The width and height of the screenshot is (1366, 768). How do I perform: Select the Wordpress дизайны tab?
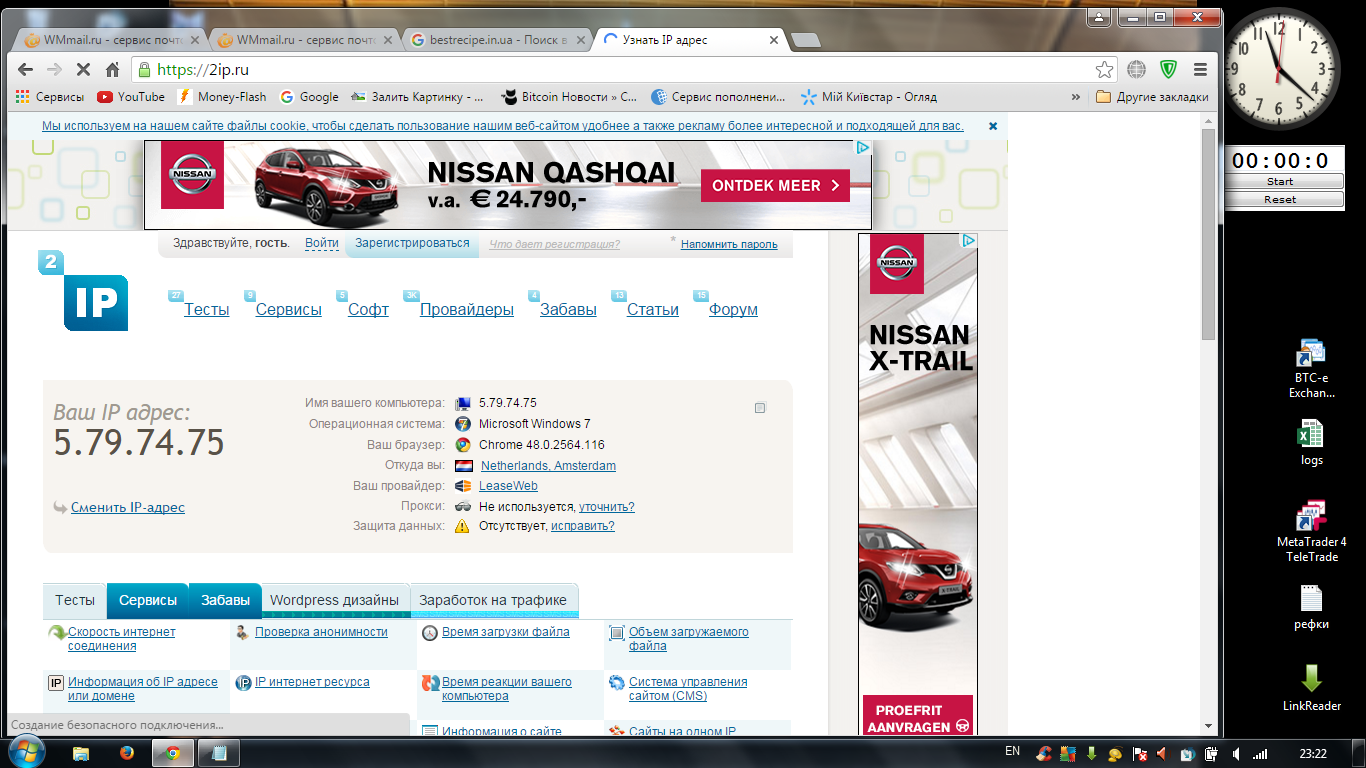pyautogui.click(x=335, y=600)
